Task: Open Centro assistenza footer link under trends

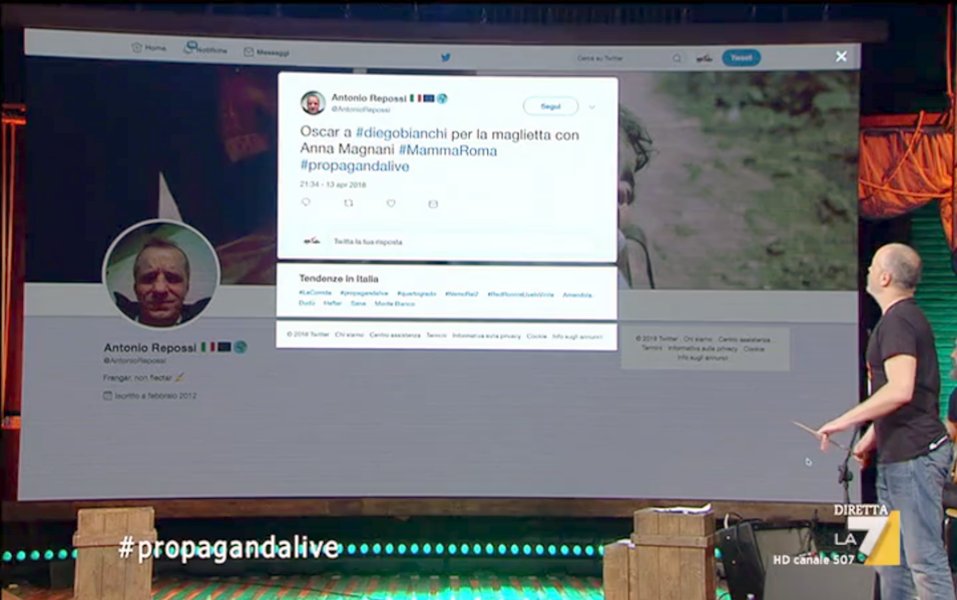Action: [x=395, y=335]
